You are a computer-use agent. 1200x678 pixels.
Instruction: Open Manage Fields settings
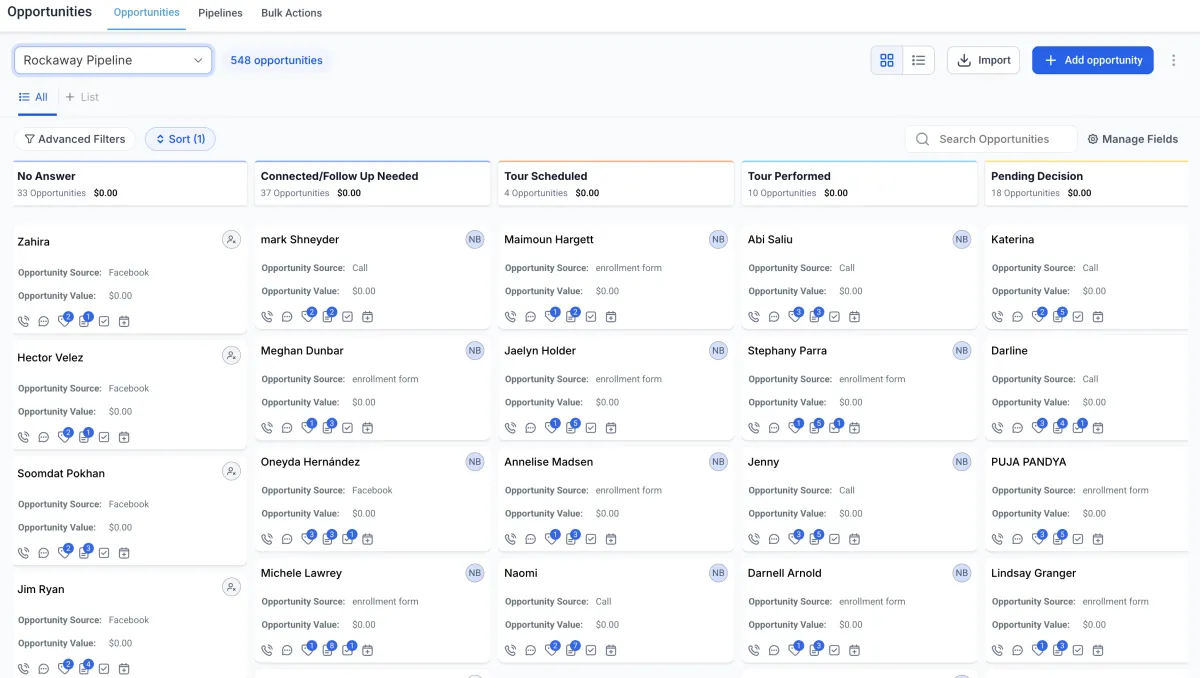[1133, 139]
